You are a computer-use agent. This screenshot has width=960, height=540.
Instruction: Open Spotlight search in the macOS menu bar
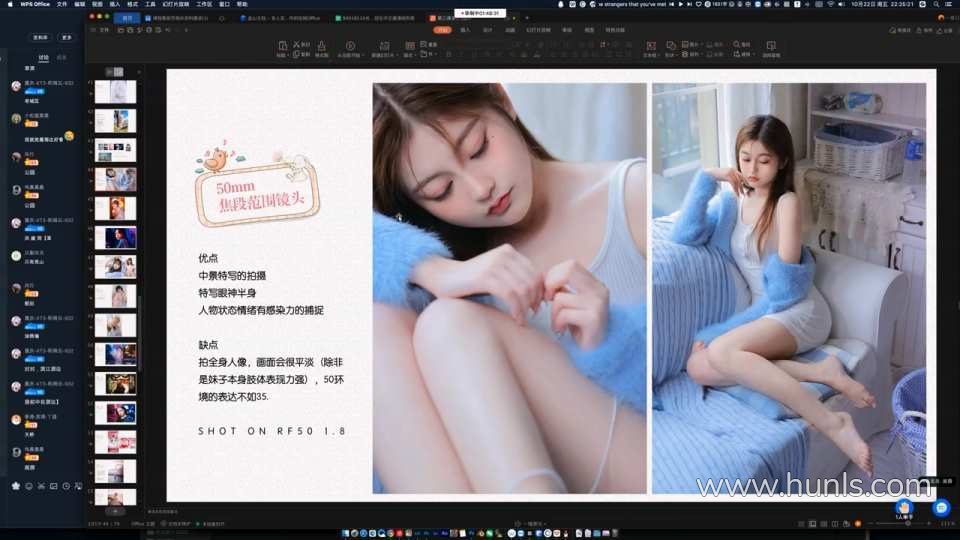point(937,4)
